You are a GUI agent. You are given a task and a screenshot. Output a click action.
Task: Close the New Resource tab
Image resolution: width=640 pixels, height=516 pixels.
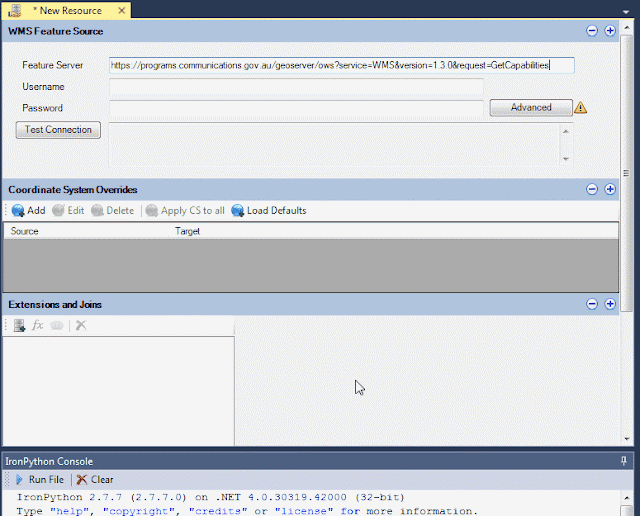tap(121, 11)
